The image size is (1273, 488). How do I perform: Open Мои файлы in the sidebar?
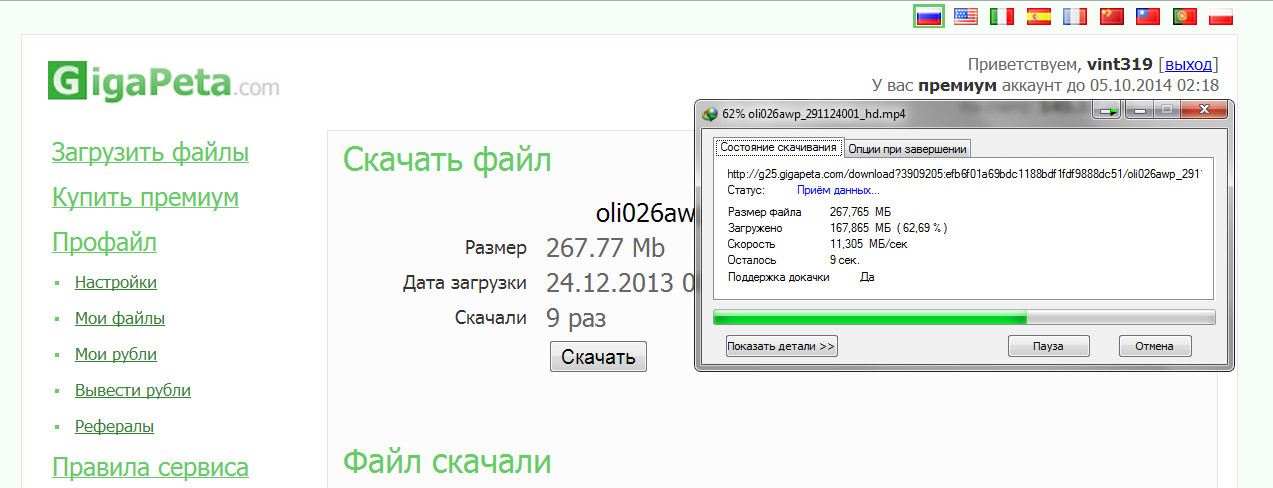tap(120, 319)
